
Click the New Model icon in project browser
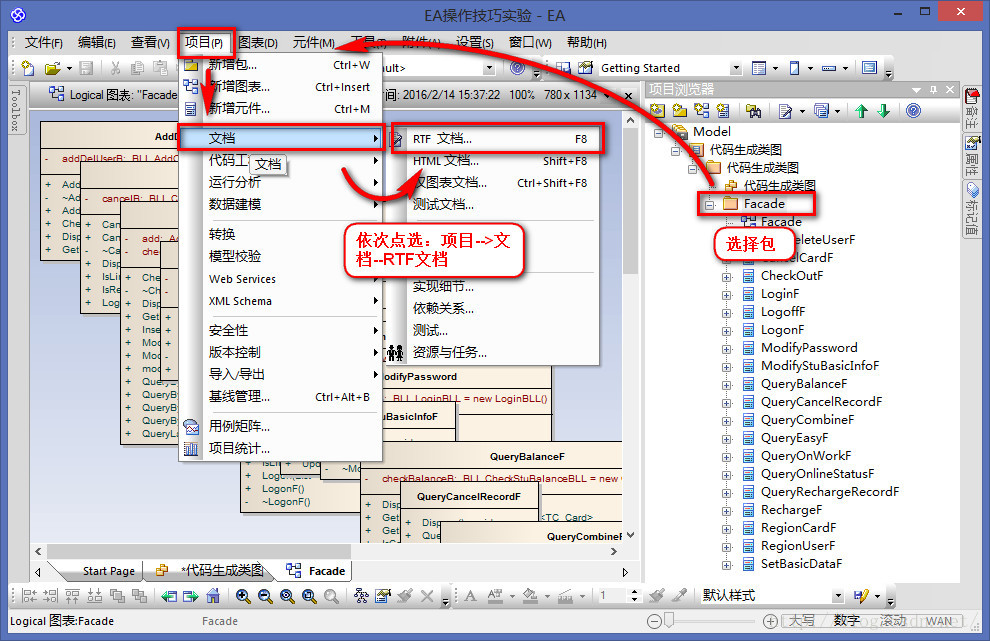coord(657,111)
